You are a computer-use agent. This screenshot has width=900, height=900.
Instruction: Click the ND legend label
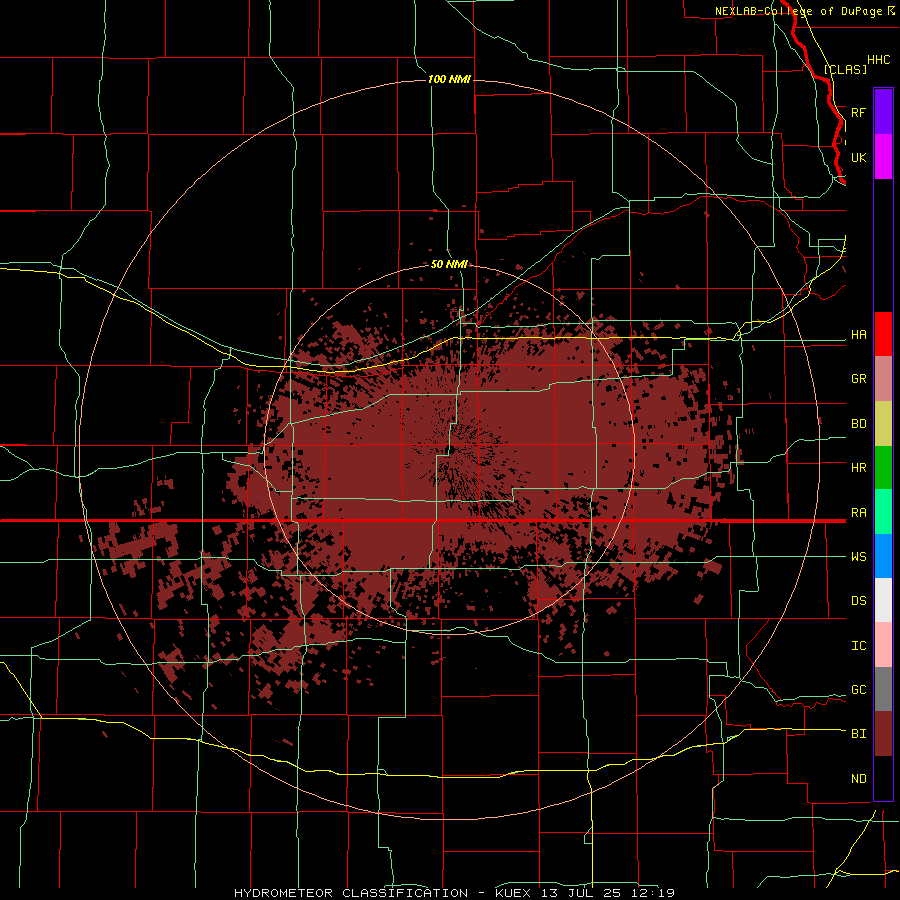click(x=859, y=779)
